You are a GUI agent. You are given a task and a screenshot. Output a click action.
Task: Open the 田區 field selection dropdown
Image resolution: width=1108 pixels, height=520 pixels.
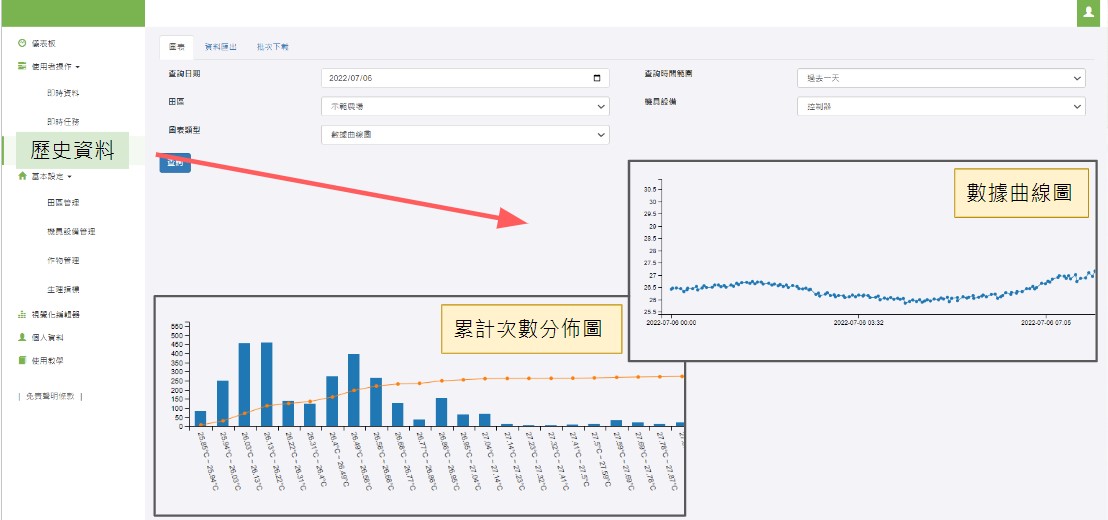(465, 106)
